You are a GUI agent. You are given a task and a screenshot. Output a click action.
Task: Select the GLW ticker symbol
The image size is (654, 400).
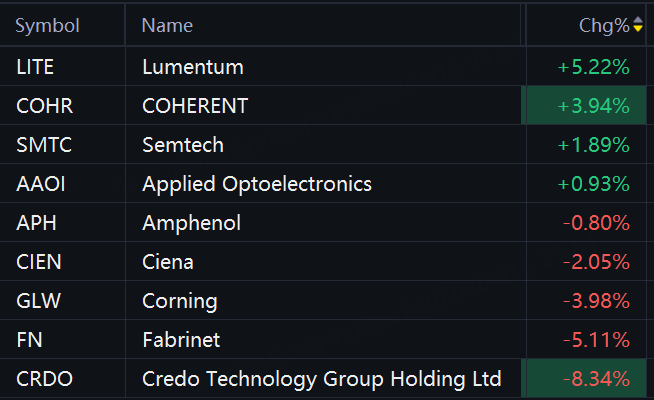[38, 301]
